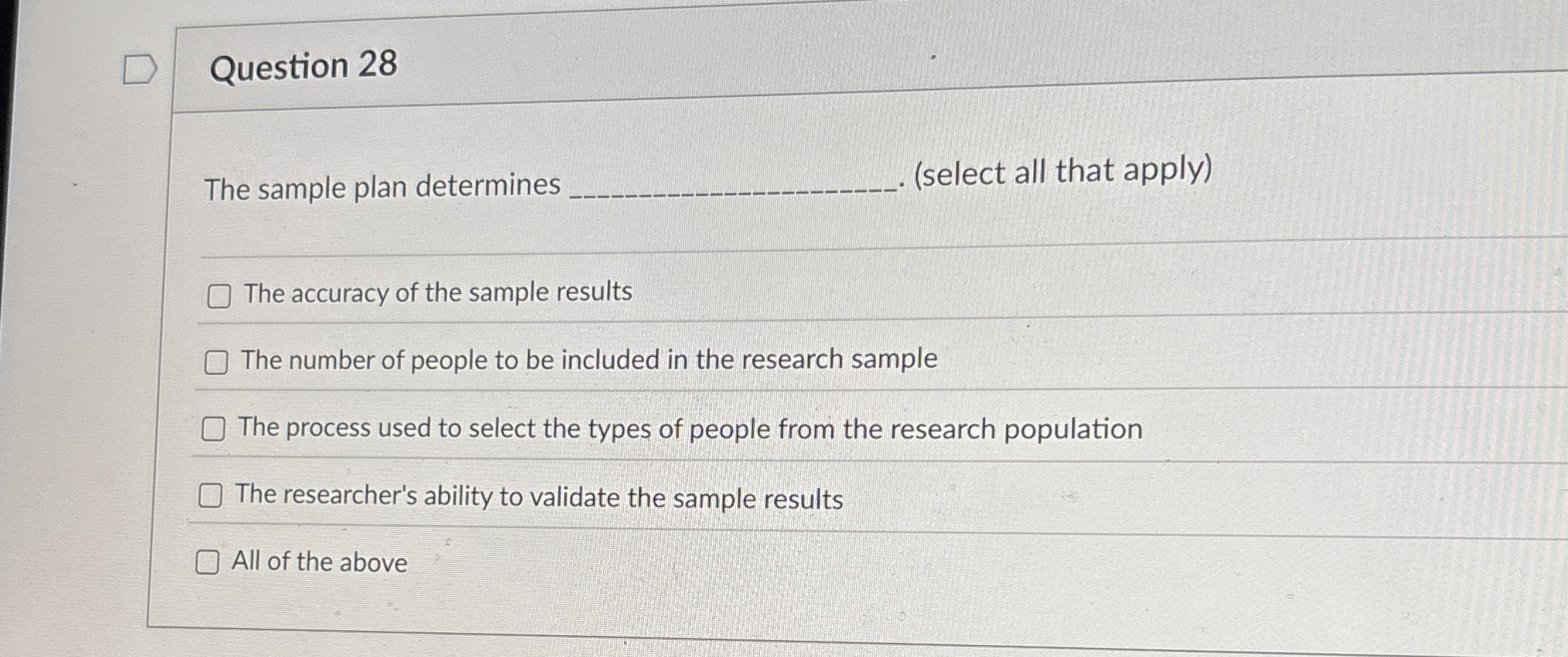Click the answer row about research population process

(690, 427)
